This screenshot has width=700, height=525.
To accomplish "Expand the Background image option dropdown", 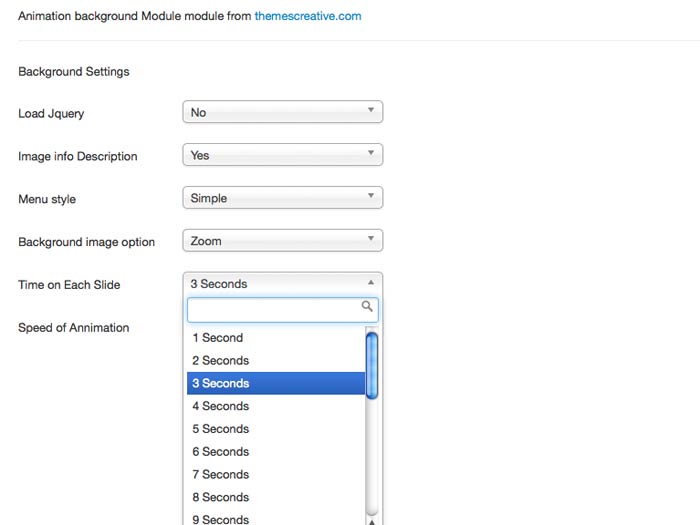I will tap(282, 241).
